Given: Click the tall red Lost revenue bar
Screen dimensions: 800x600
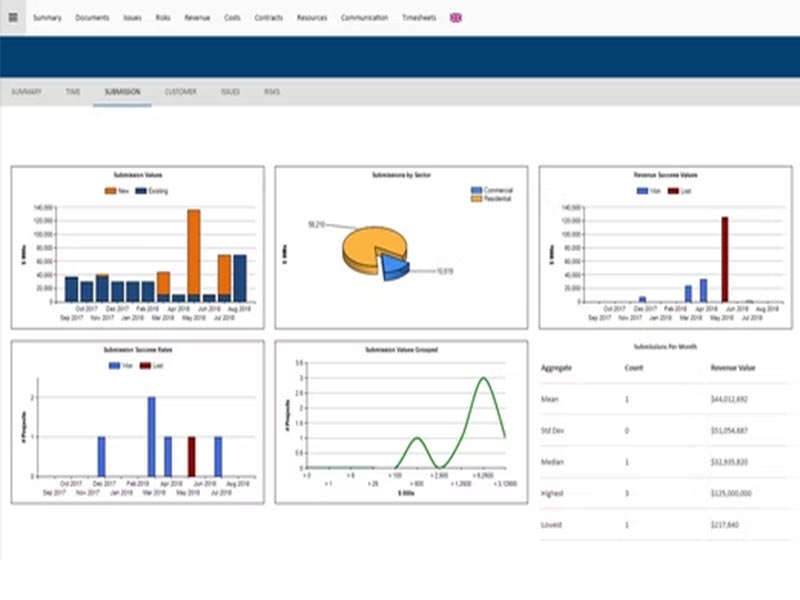Looking at the screenshot, I should click(724, 259).
